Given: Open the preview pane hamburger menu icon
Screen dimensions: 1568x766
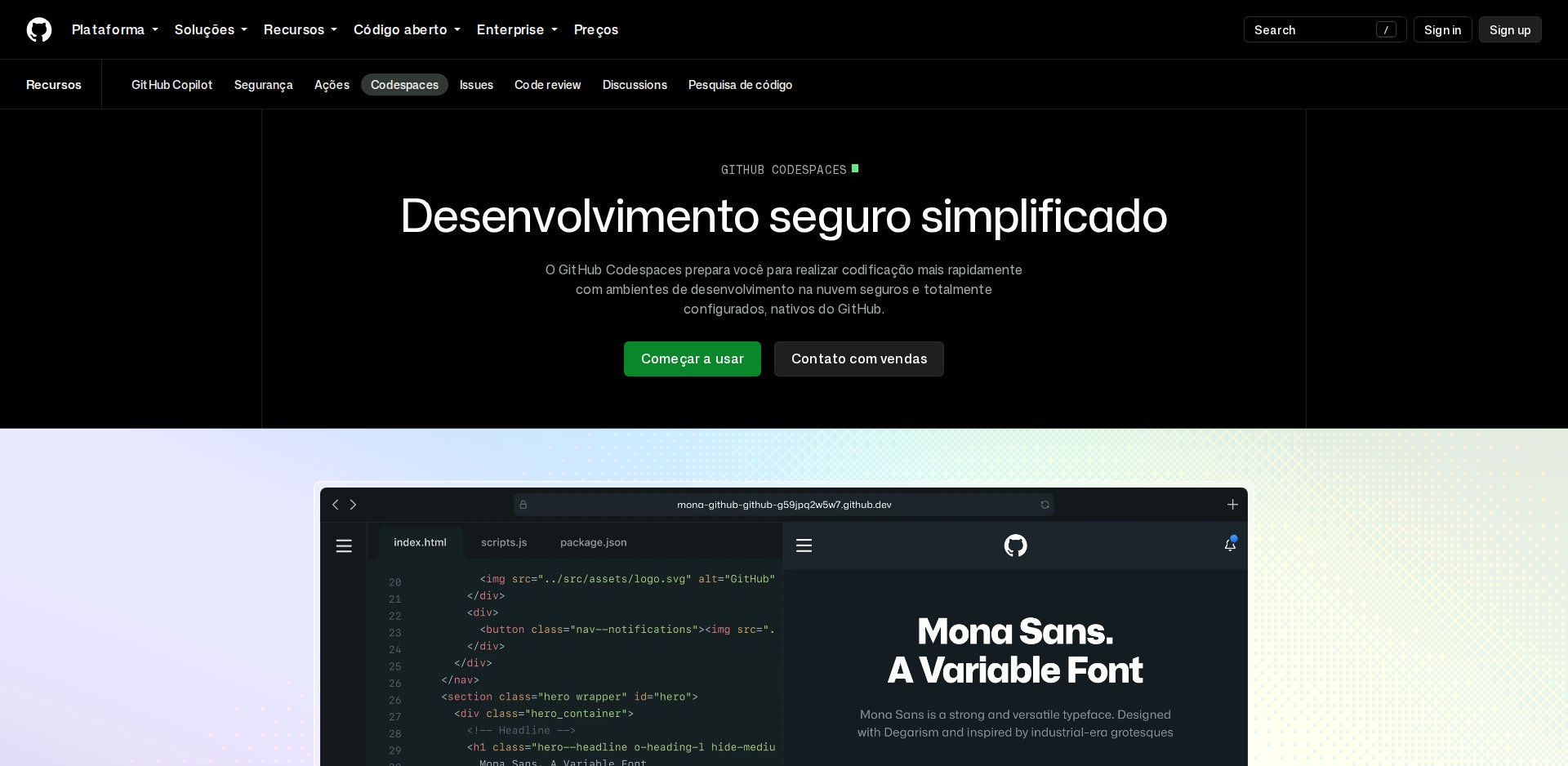Looking at the screenshot, I should tap(804, 546).
